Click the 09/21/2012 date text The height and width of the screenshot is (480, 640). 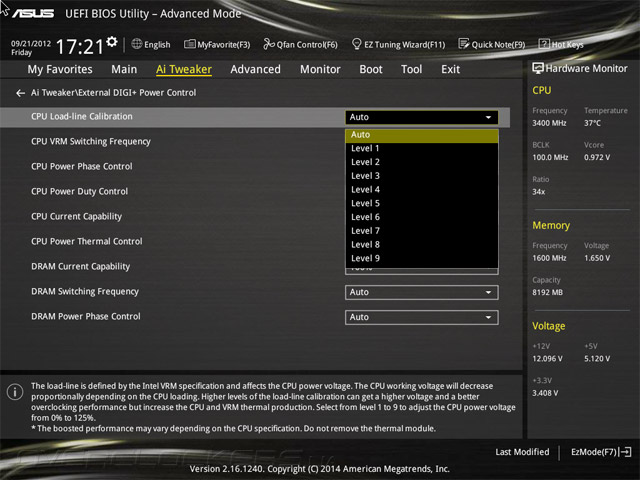pyautogui.click(x=31, y=43)
